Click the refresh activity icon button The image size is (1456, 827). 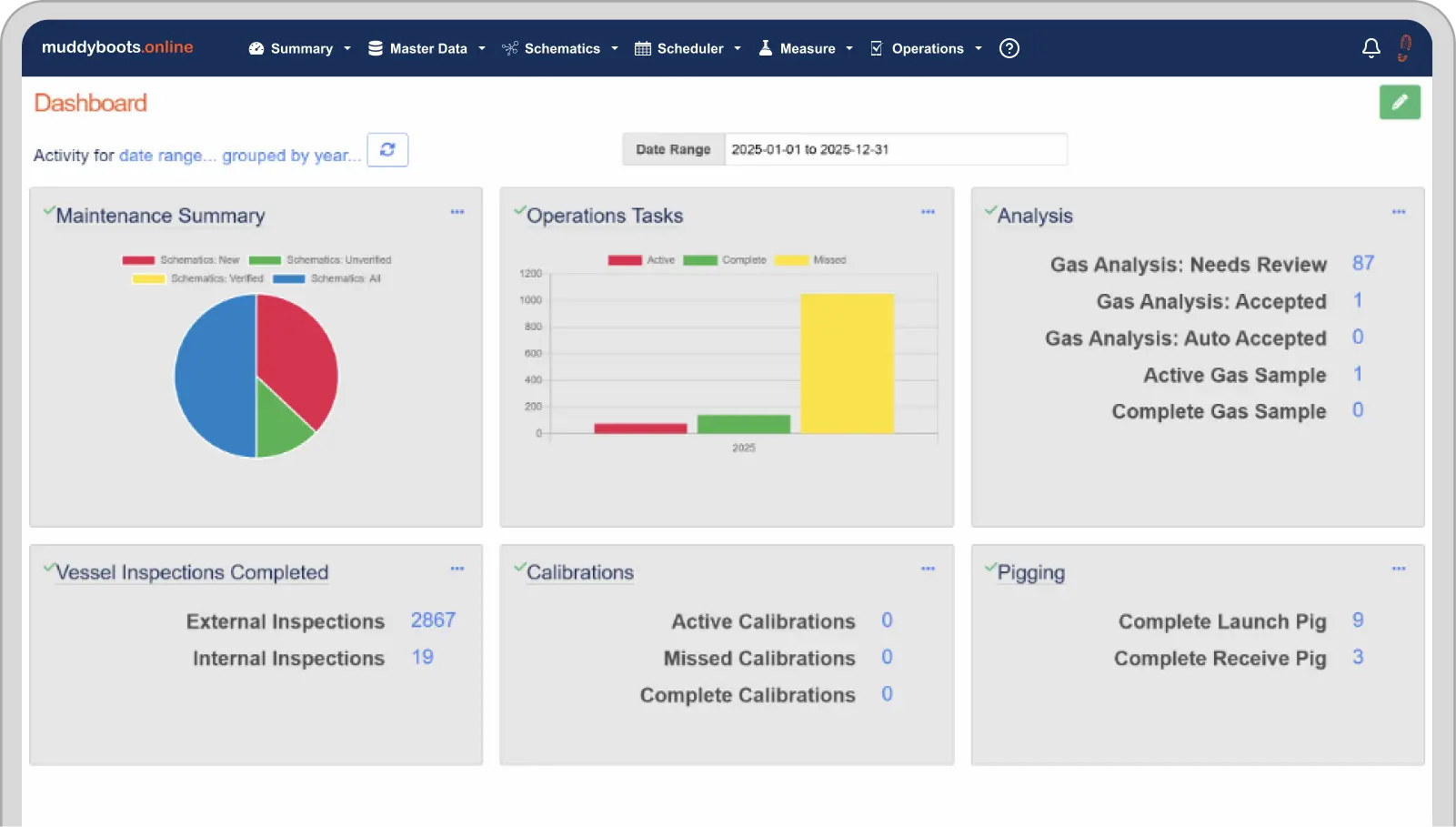coord(387,150)
